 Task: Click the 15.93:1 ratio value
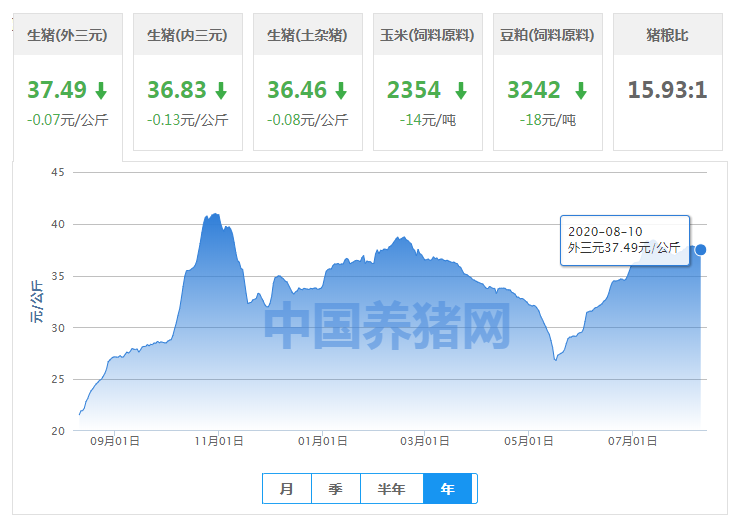coord(668,90)
